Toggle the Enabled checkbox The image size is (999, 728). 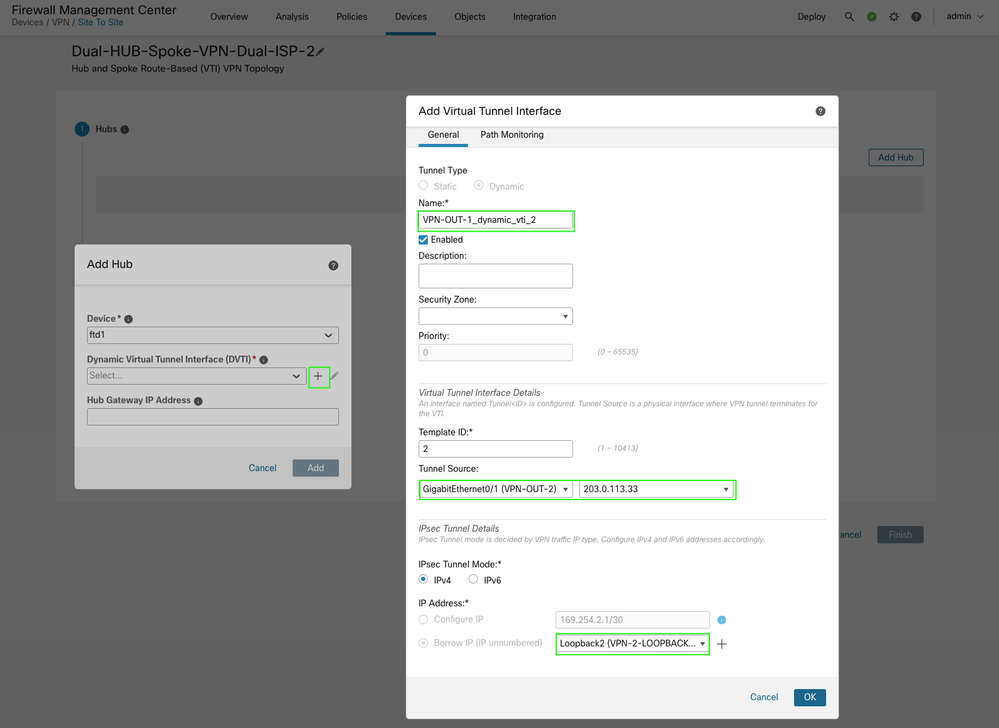(x=424, y=240)
